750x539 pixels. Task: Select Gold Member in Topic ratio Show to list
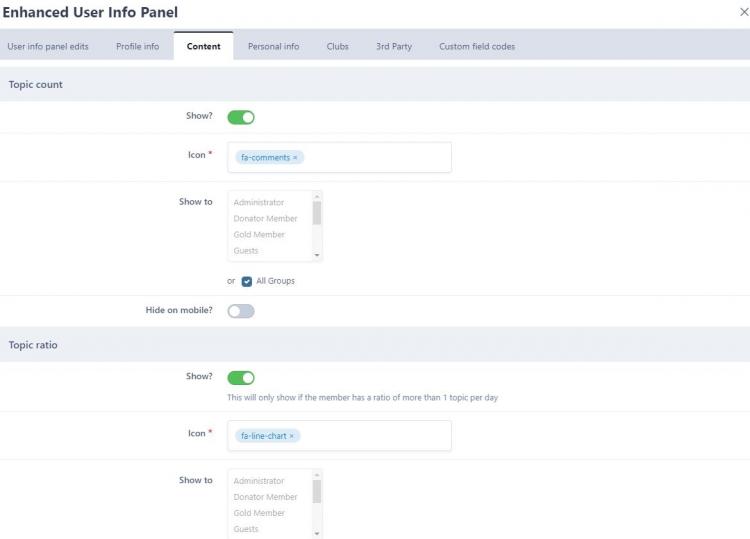pos(259,513)
